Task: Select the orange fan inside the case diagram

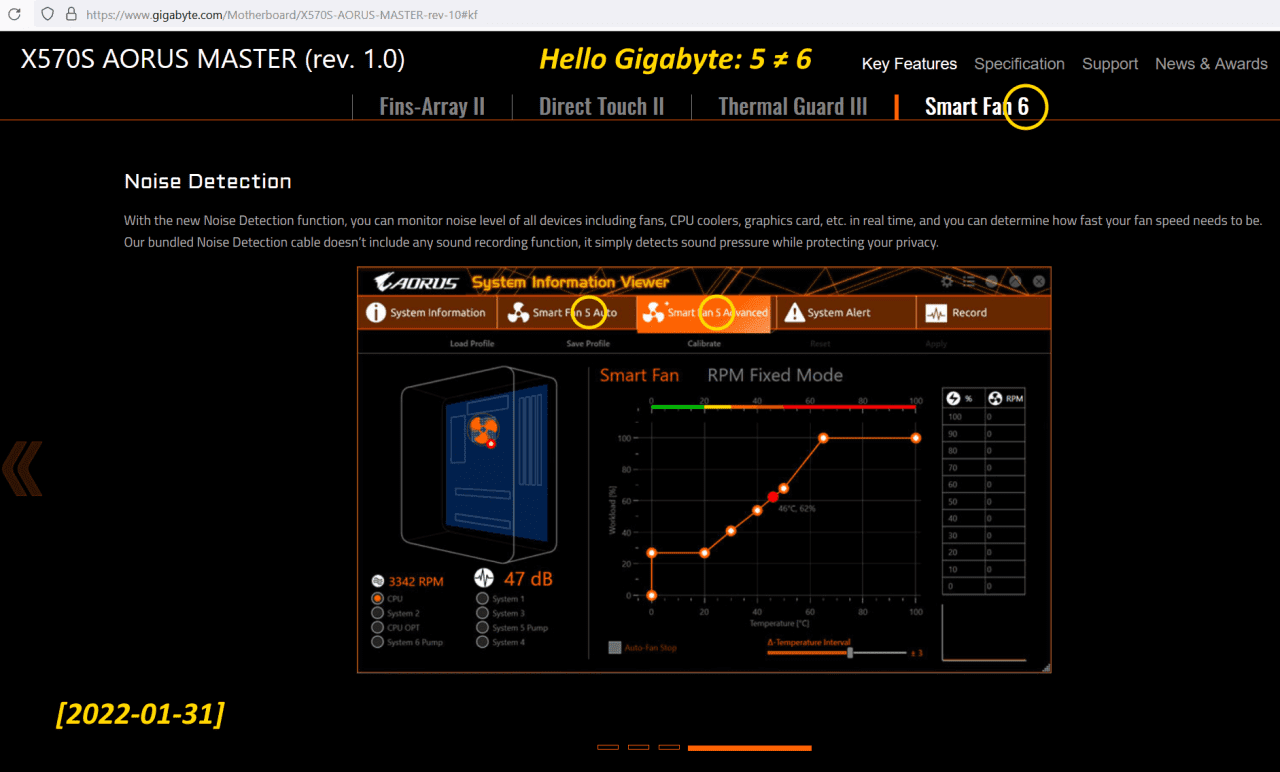Action: [x=483, y=431]
